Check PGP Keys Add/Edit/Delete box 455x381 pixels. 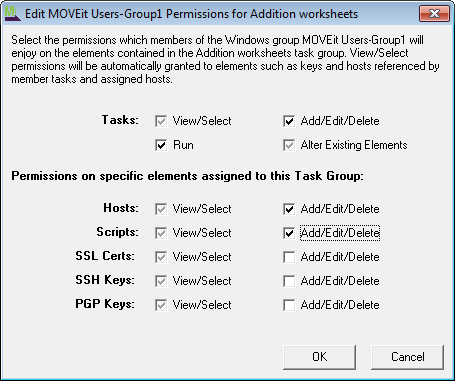point(289,305)
